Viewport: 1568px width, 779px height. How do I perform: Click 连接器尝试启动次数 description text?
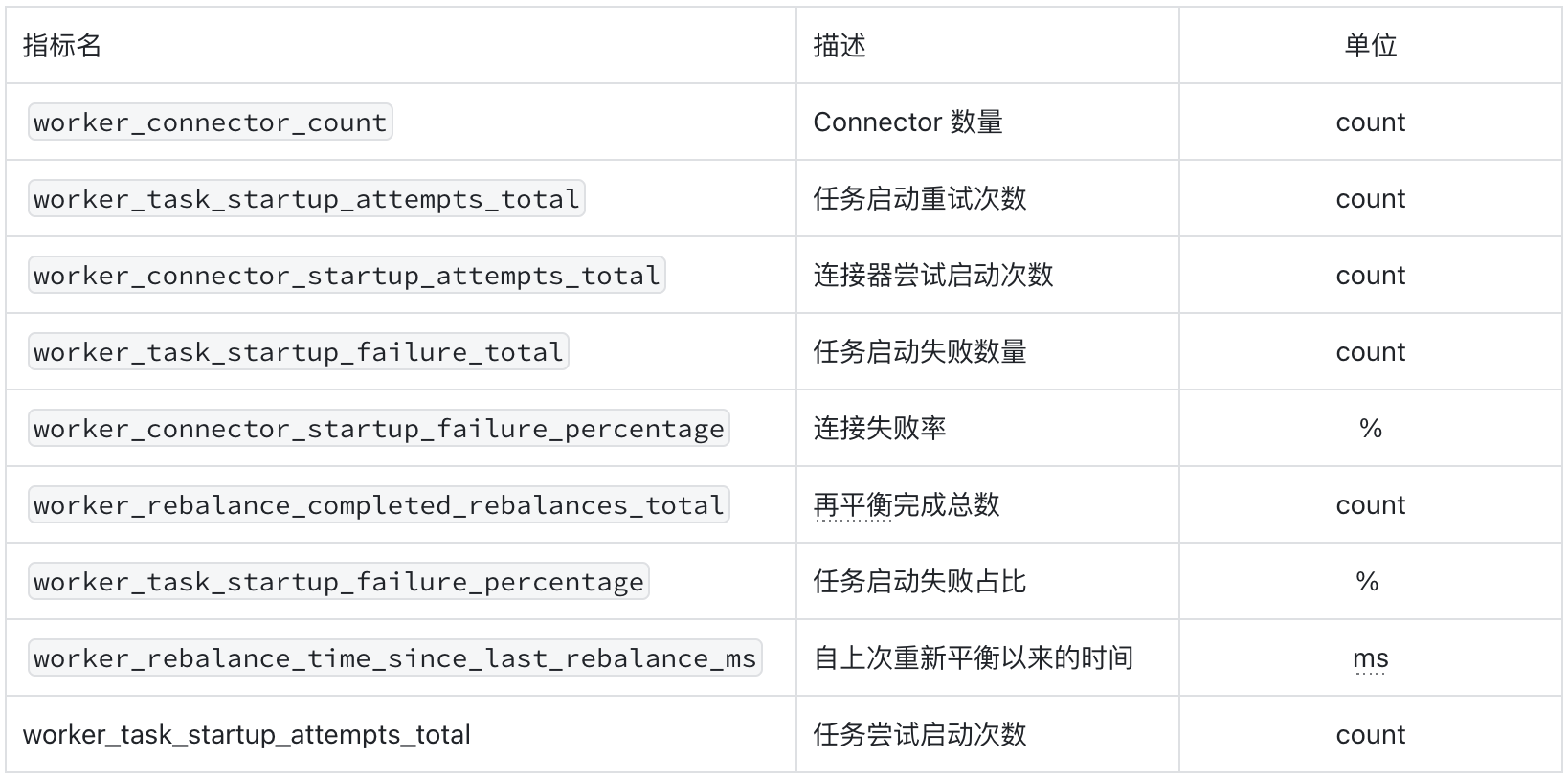pyautogui.click(x=933, y=275)
